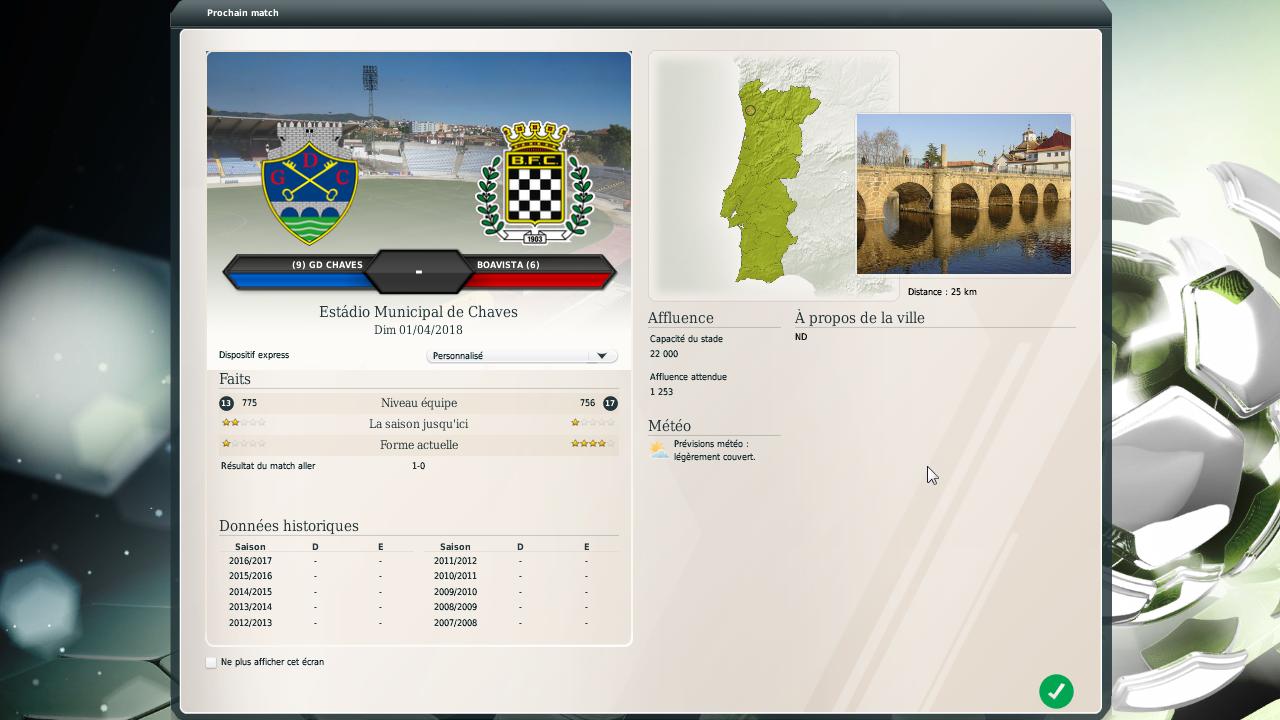Click the 'Niveau équipe' label
Screen dimensions: 1280x720
coord(419,403)
